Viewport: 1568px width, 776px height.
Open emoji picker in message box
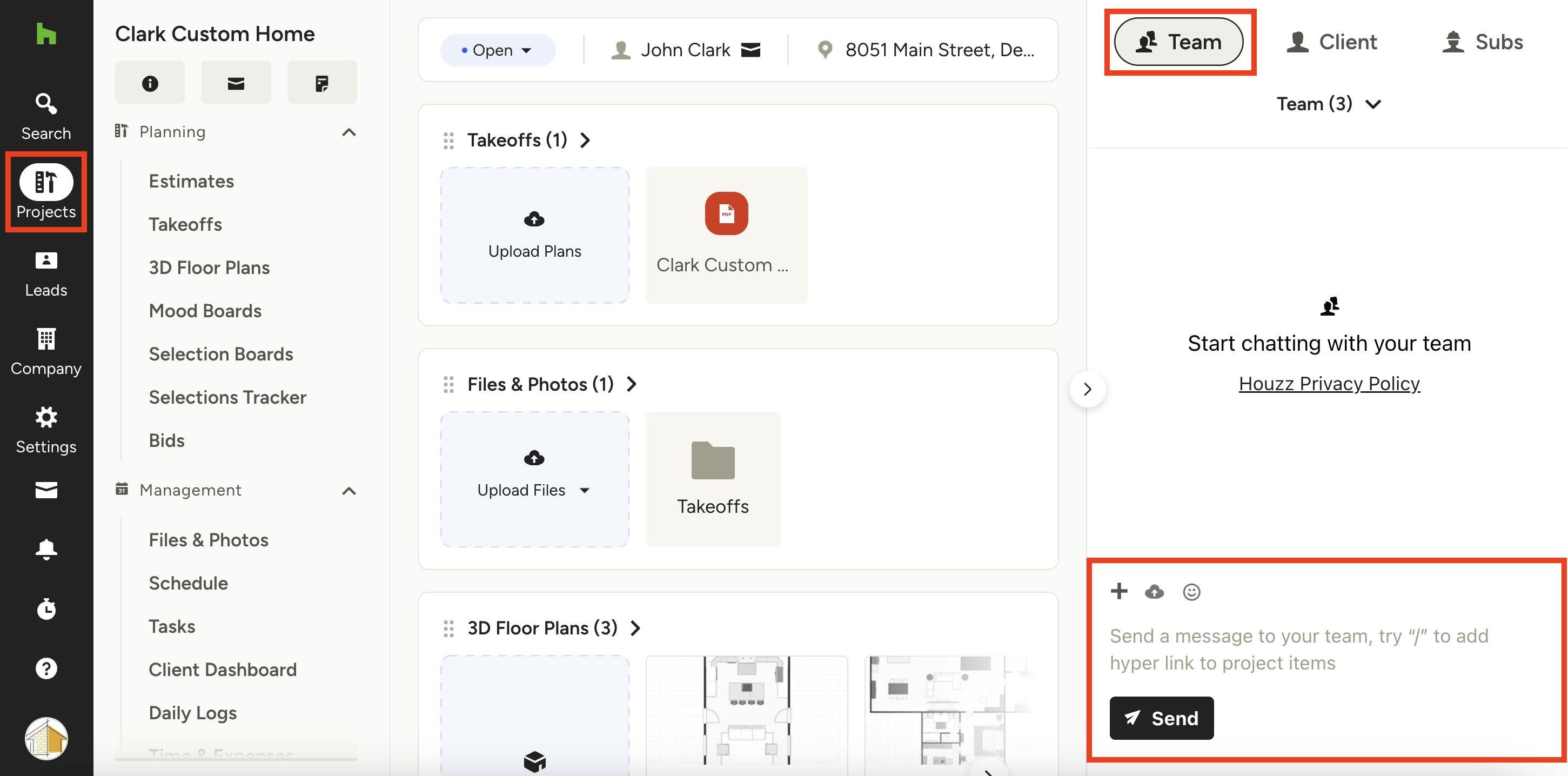coord(1191,592)
